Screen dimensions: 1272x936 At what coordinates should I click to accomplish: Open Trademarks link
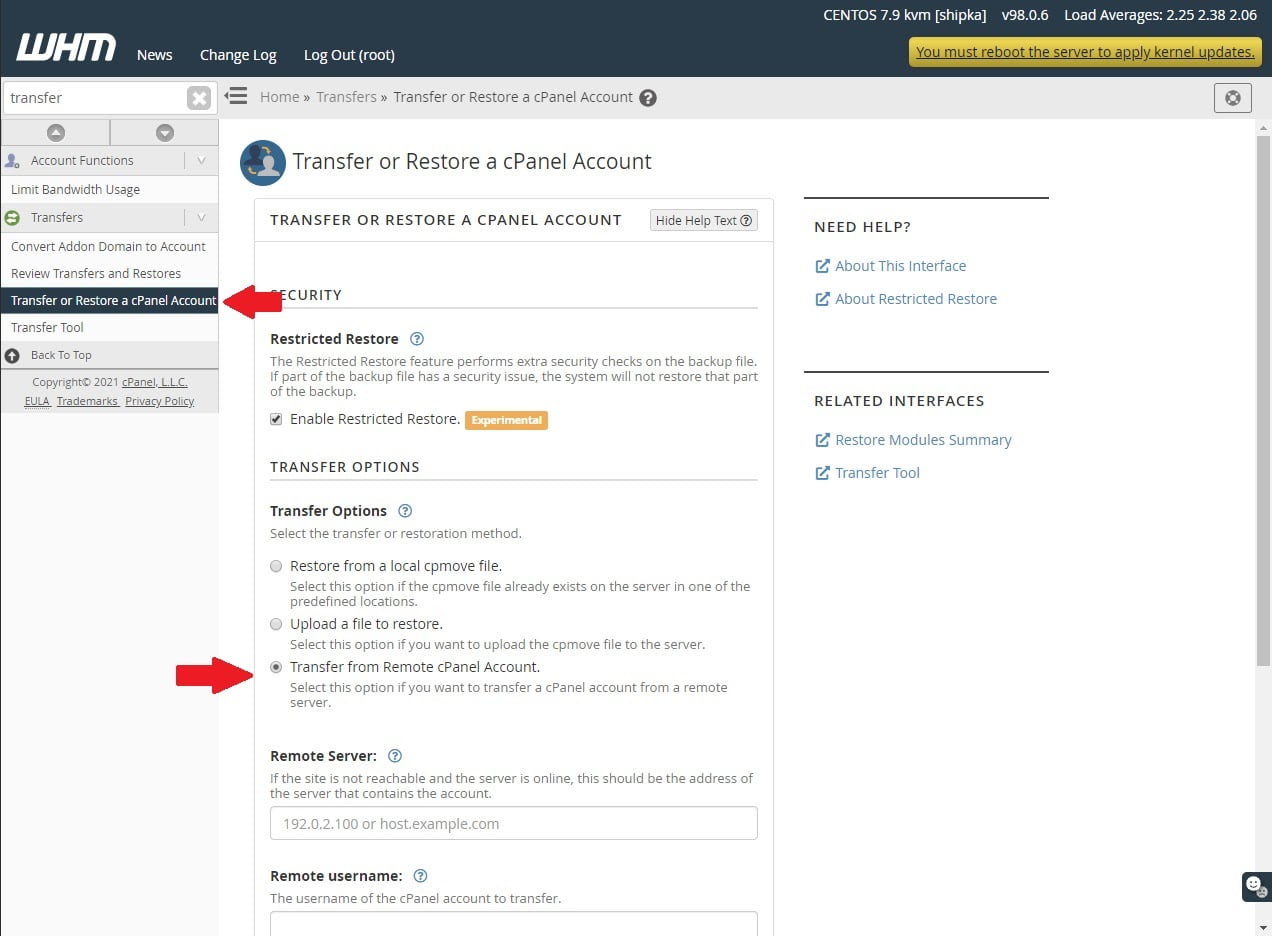pyautogui.click(x=87, y=401)
